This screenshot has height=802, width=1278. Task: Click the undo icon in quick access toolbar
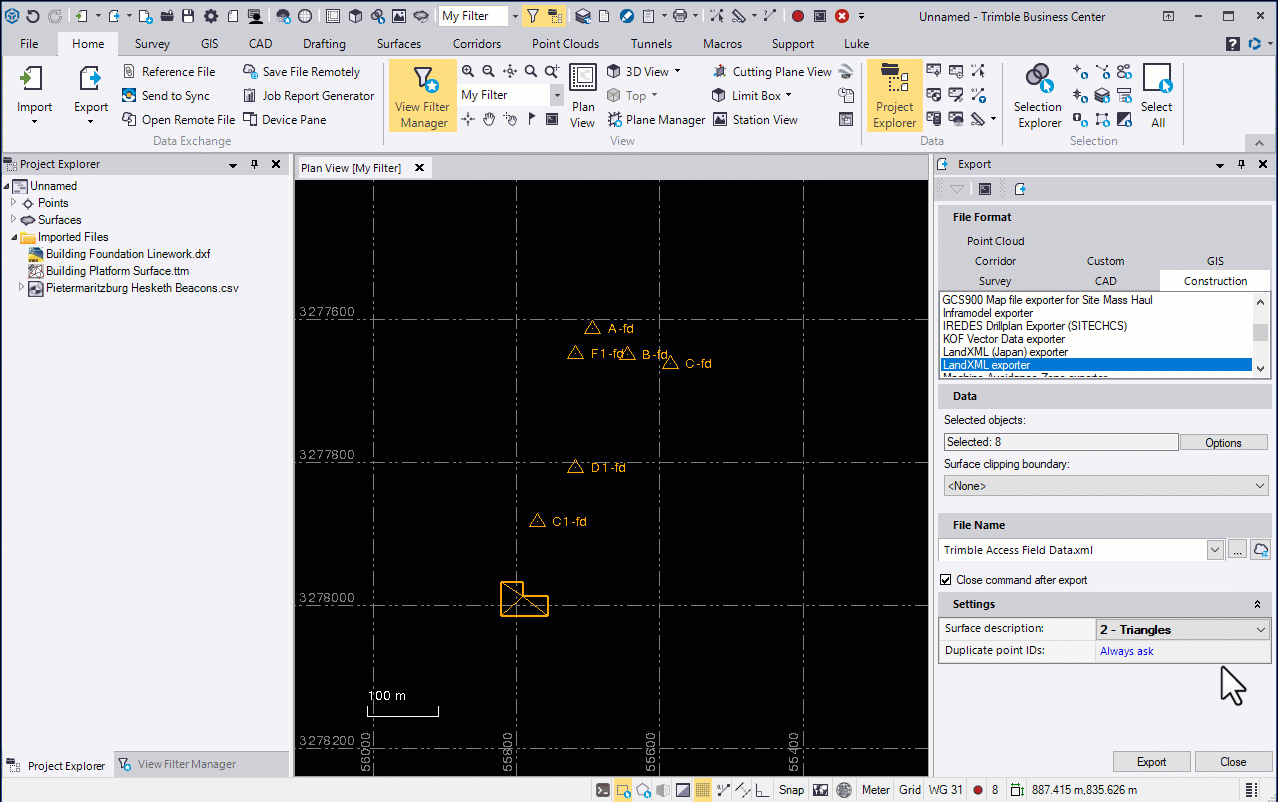pos(34,16)
